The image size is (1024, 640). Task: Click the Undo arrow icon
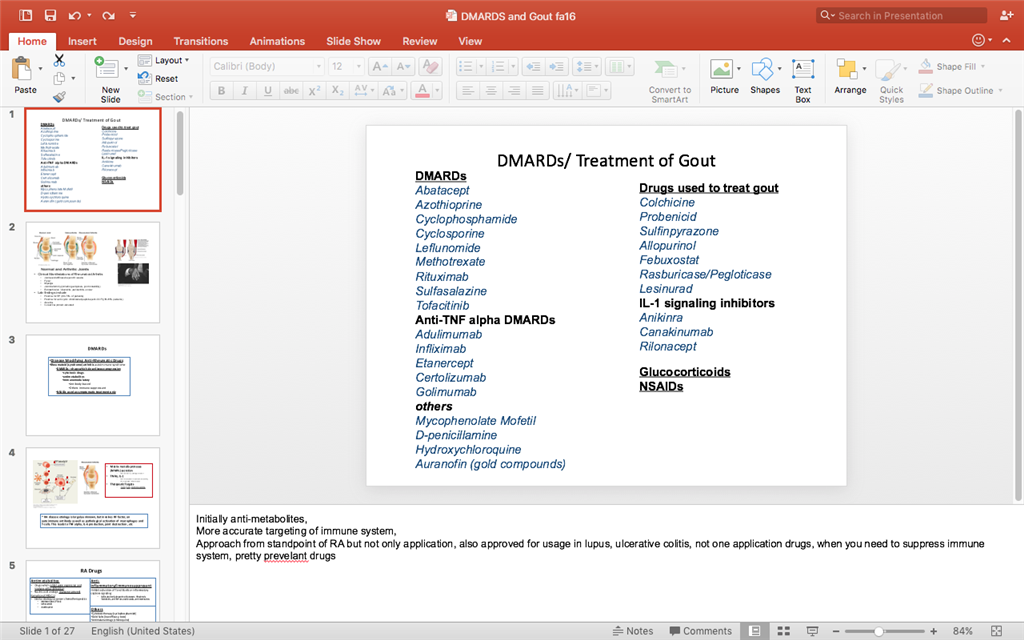pyautogui.click(x=74, y=15)
